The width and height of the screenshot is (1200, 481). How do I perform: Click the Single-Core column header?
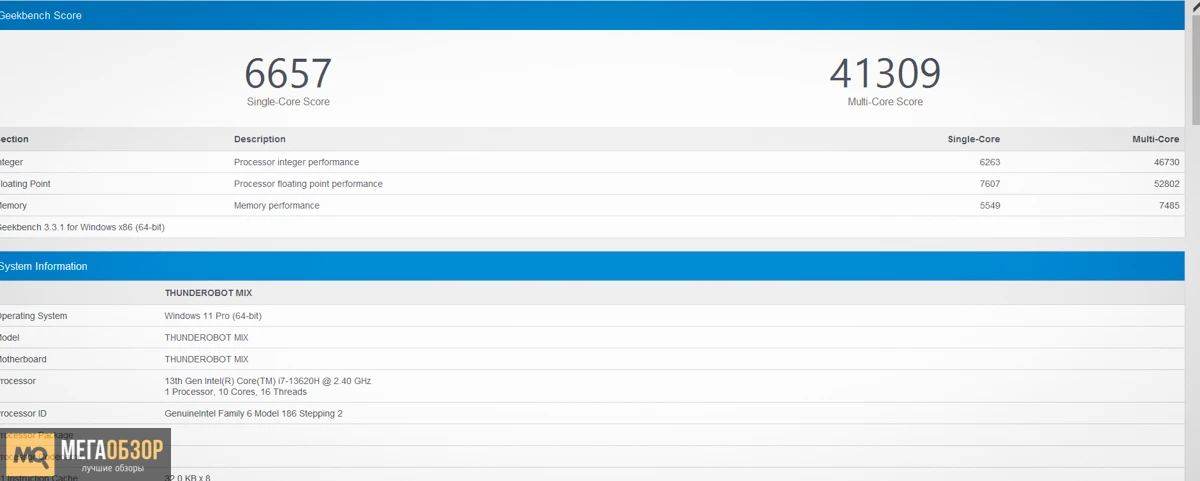[973, 139]
